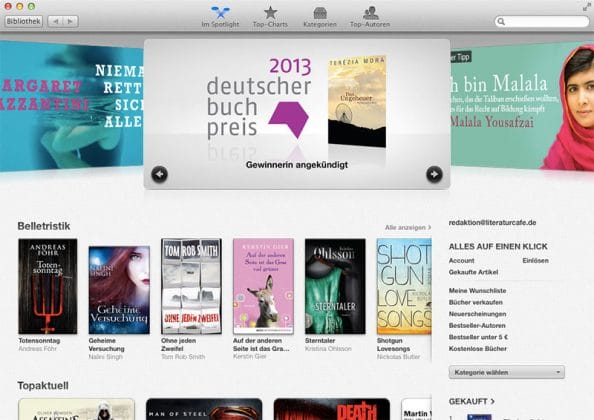Viewport: 594px width, 420px height.
Task: Click author name Andreas Föhr
Action: [38, 348]
